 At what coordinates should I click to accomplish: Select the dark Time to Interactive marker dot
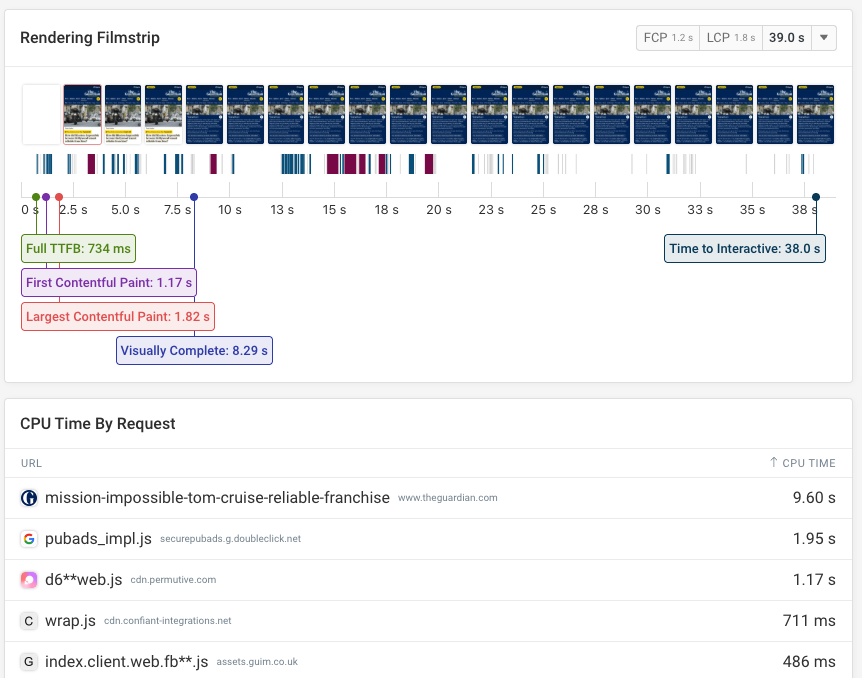(x=815, y=196)
